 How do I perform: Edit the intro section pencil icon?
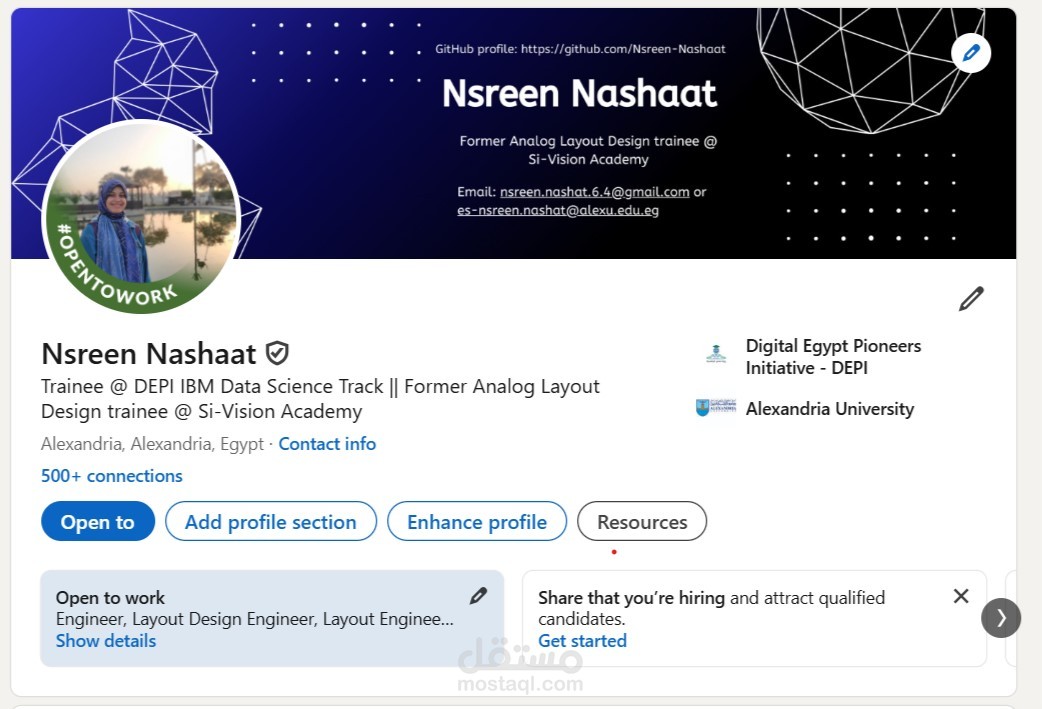pyautogui.click(x=969, y=298)
